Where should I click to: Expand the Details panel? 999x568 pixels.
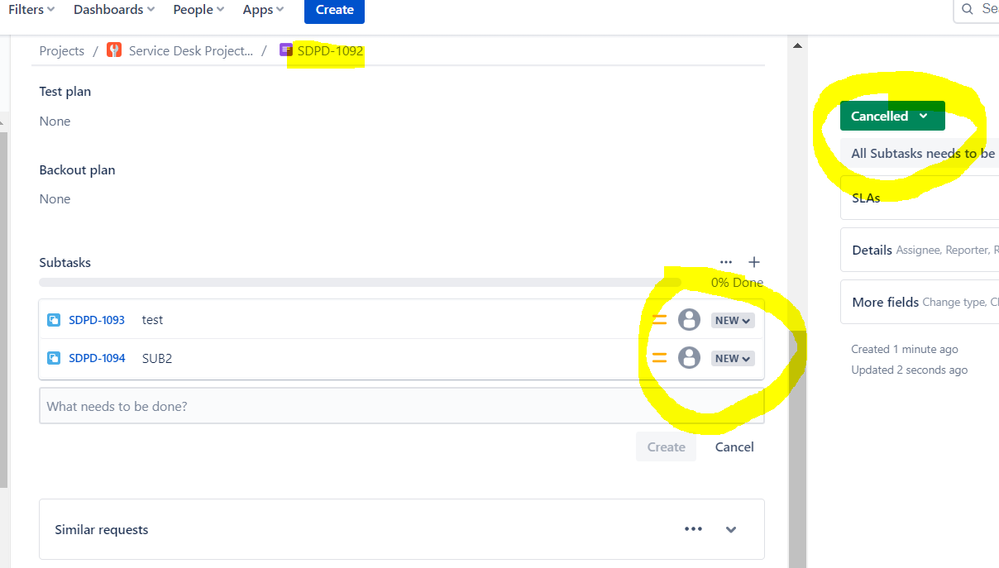click(x=919, y=250)
